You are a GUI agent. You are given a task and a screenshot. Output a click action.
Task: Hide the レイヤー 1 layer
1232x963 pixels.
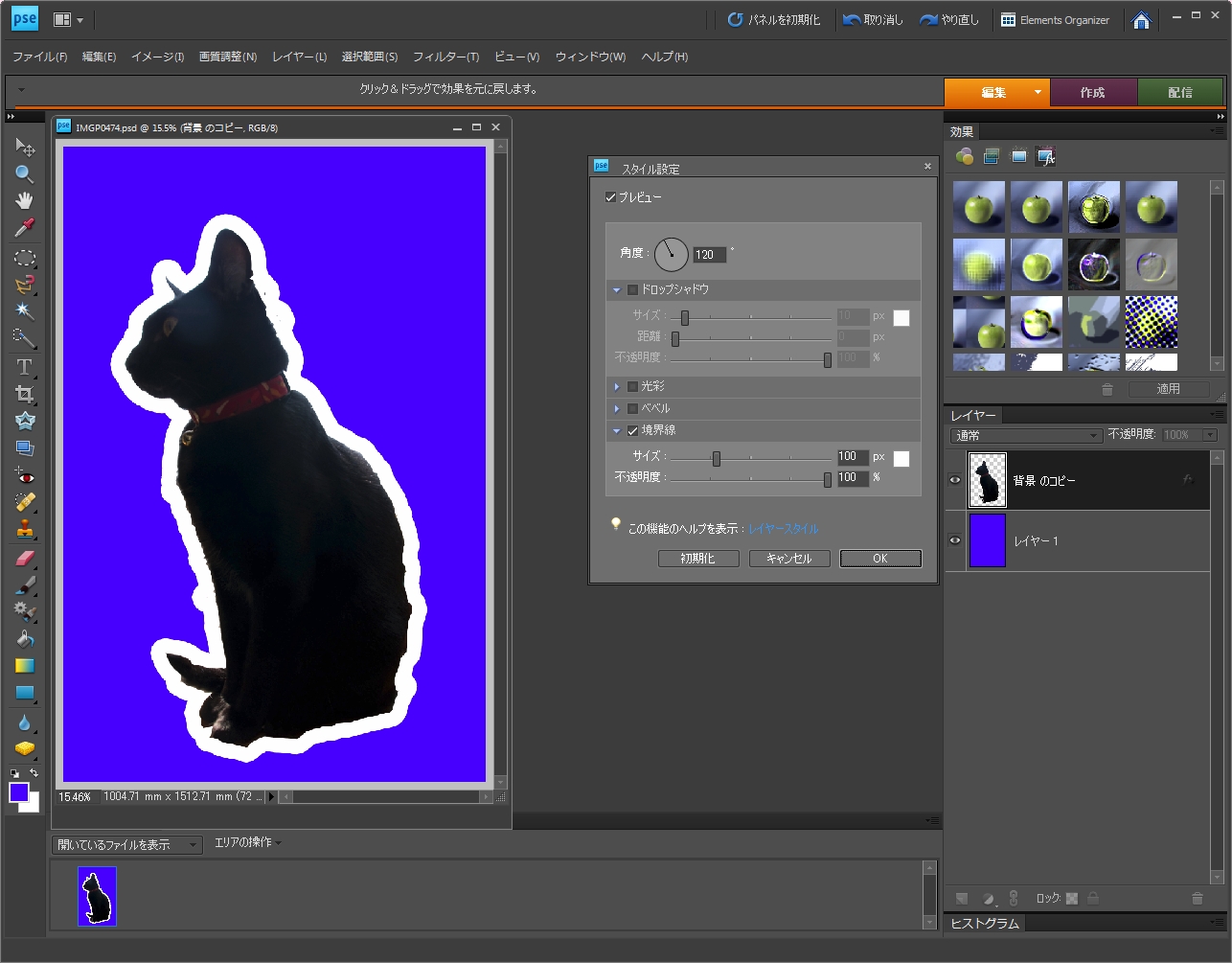[955, 540]
